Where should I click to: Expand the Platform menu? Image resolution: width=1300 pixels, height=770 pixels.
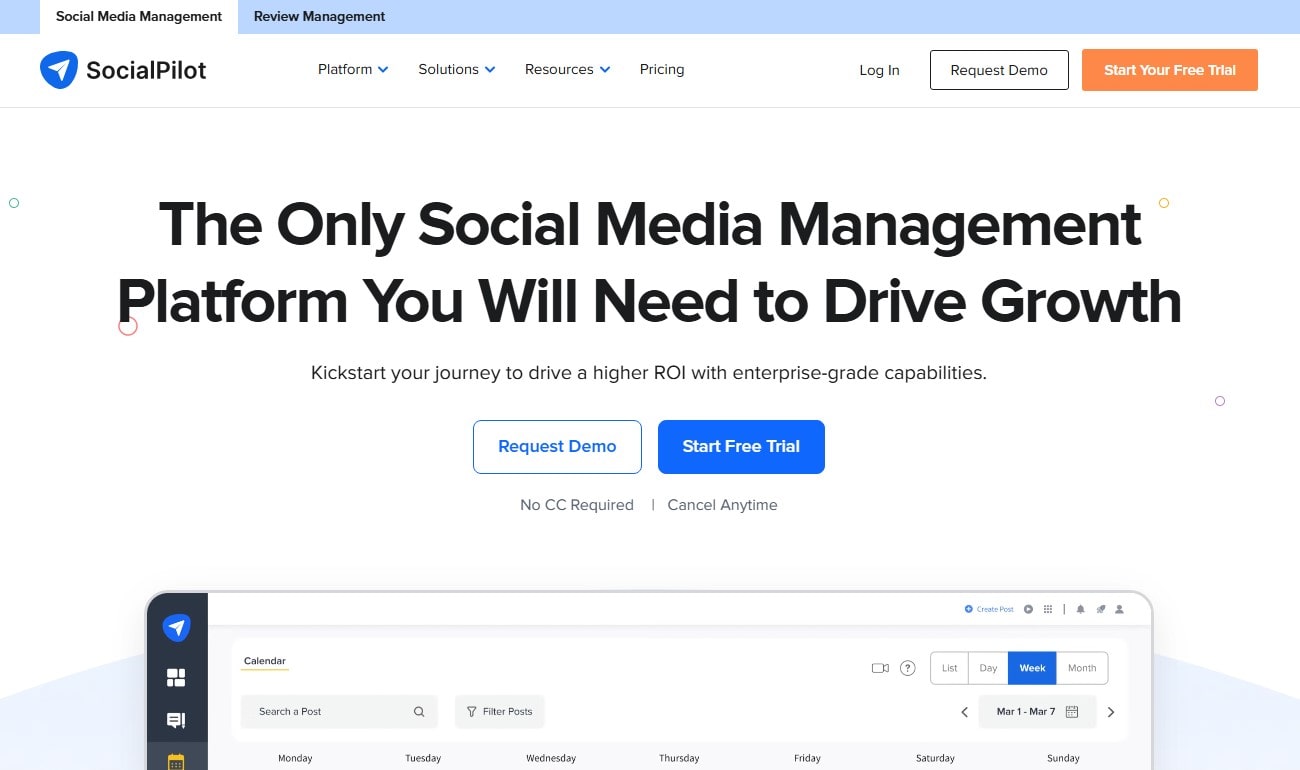pos(353,69)
